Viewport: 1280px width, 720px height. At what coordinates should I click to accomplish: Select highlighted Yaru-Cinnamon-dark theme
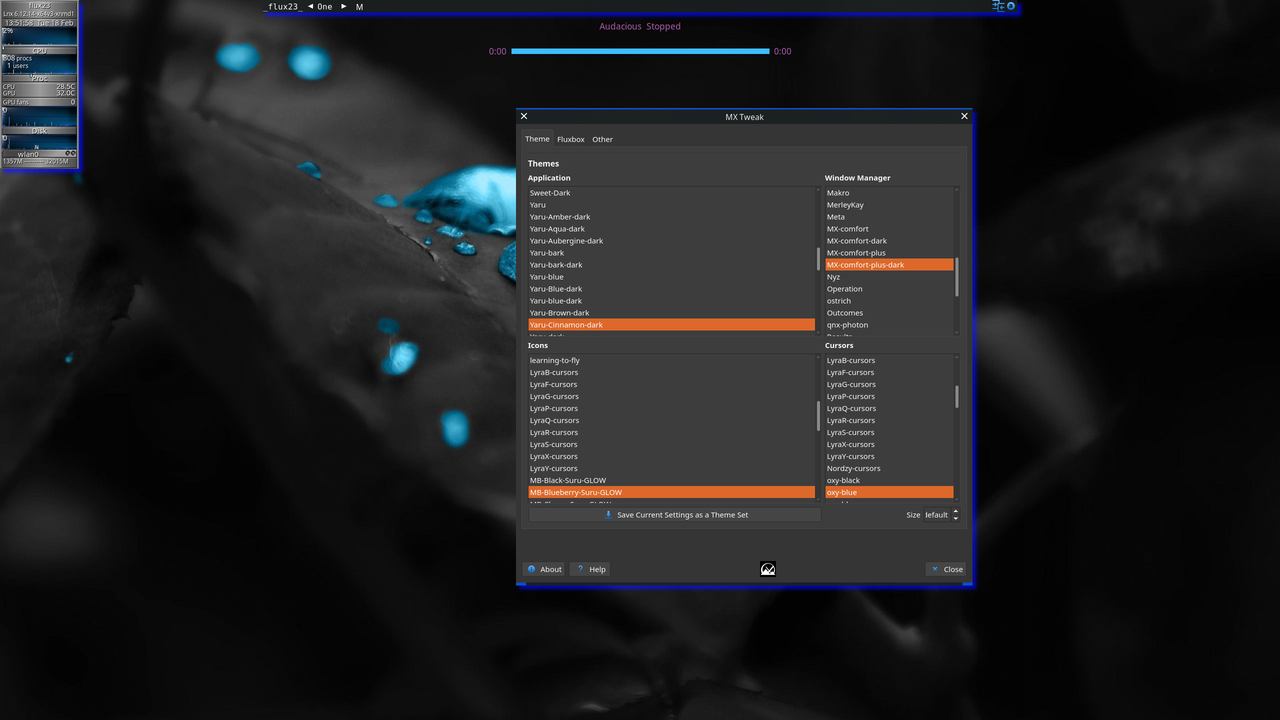[671, 325]
